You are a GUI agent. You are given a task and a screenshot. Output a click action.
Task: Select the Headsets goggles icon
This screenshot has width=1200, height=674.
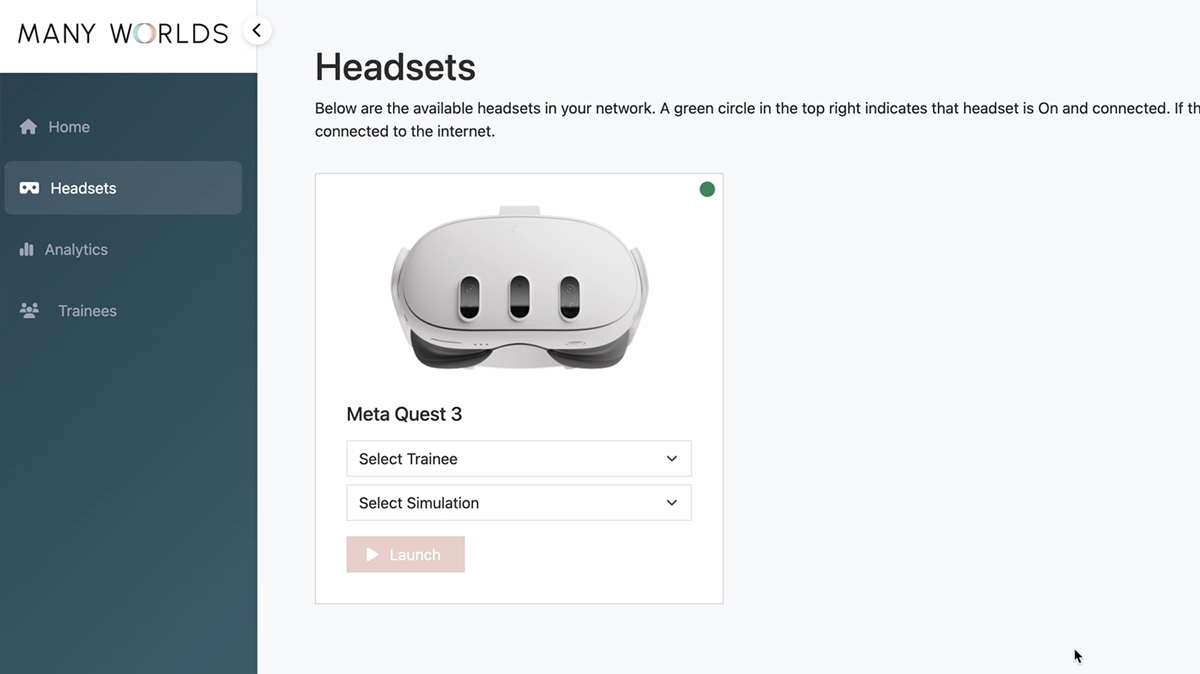(x=27, y=187)
